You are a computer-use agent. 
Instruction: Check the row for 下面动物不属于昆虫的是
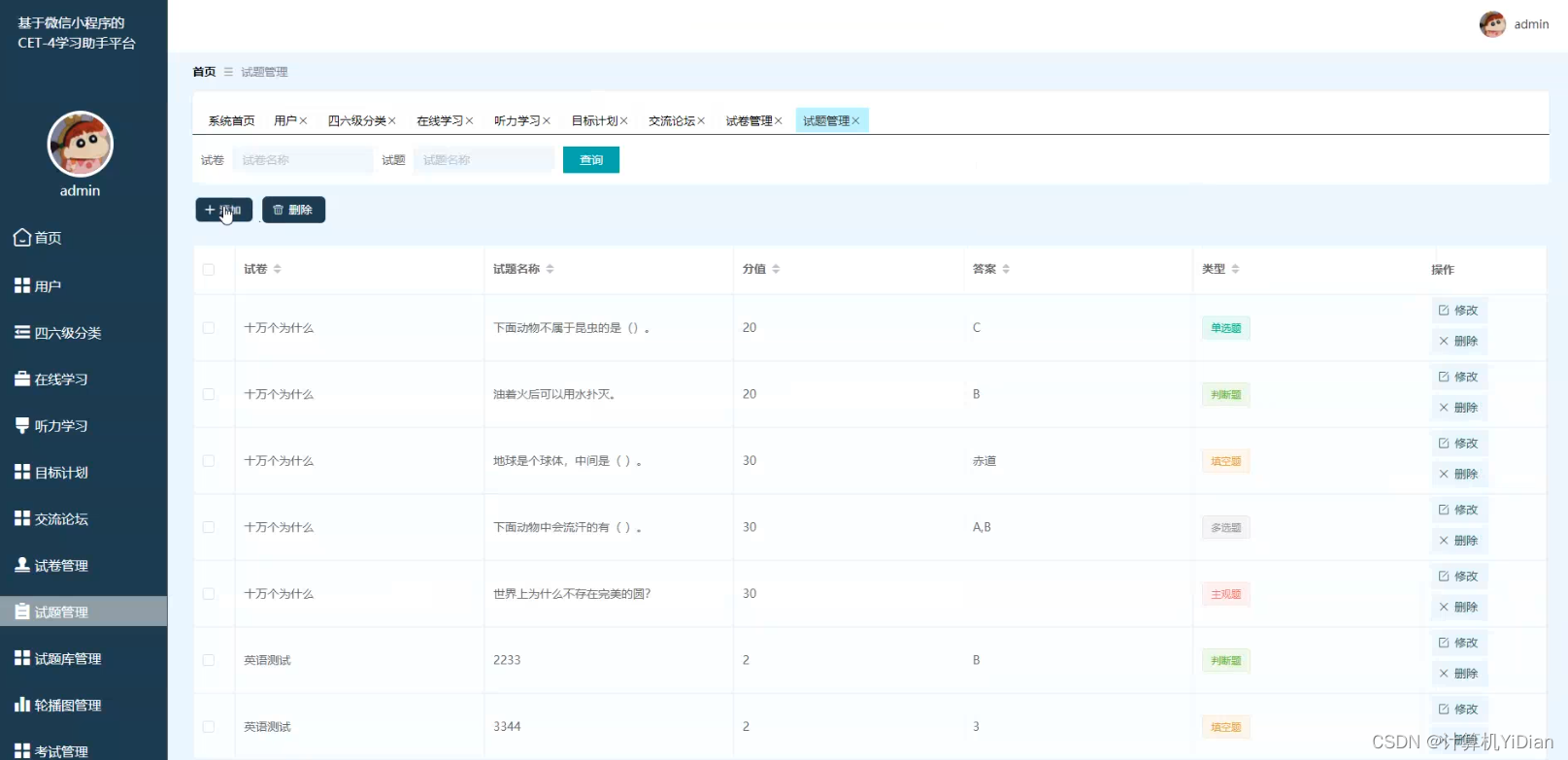pos(209,328)
